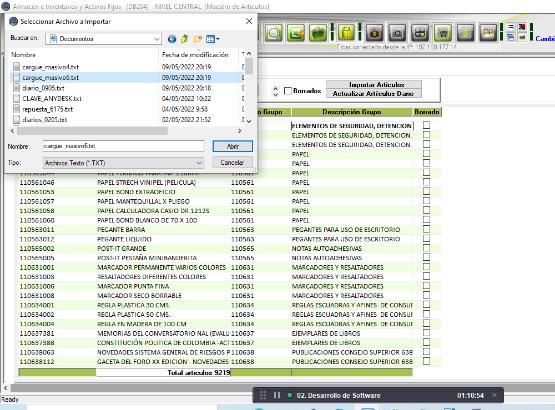Close the Desarrollo de Software recording bar

point(494,395)
